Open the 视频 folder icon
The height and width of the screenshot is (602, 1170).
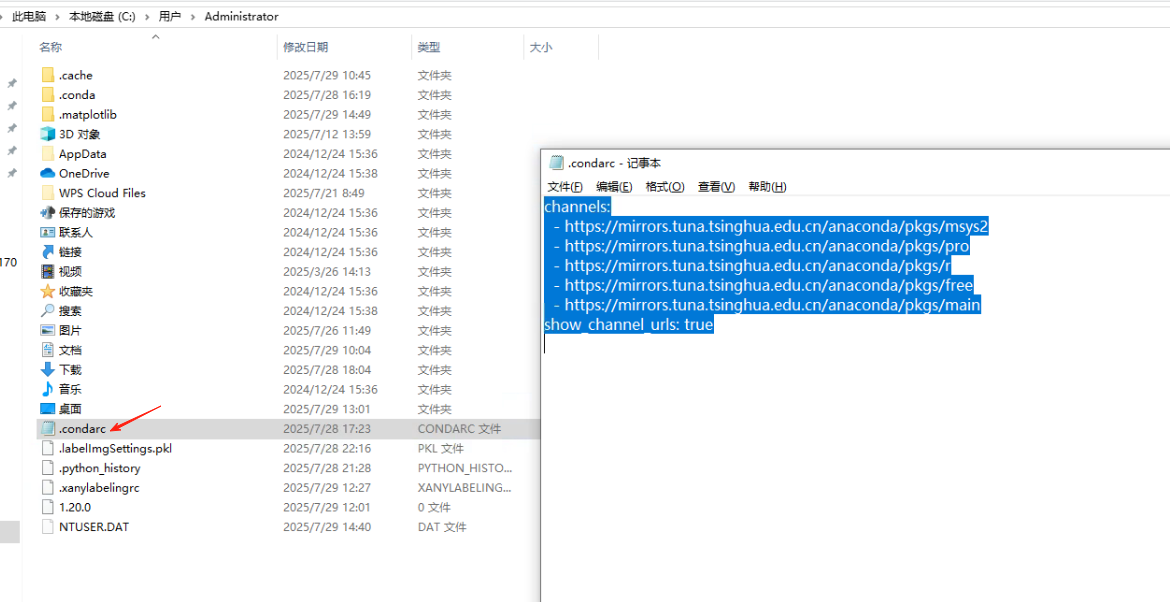coord(47,271)
